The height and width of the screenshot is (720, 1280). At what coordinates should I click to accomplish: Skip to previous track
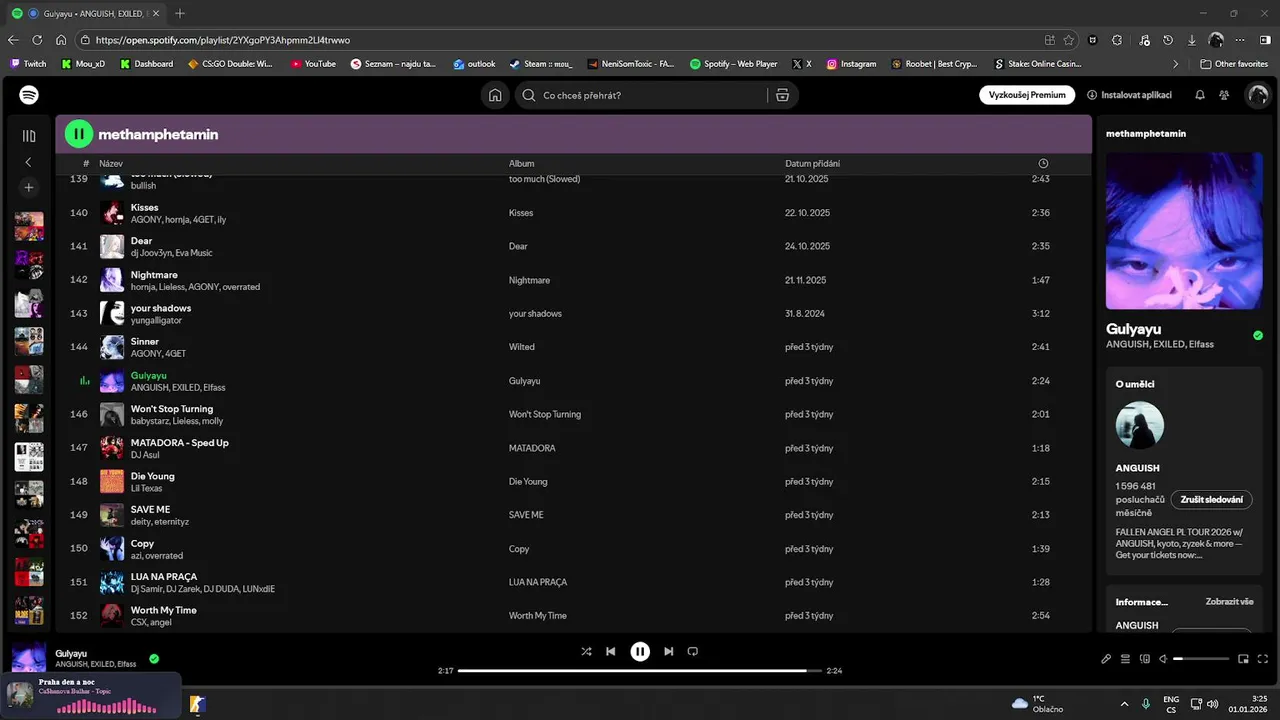pos(611,651)
